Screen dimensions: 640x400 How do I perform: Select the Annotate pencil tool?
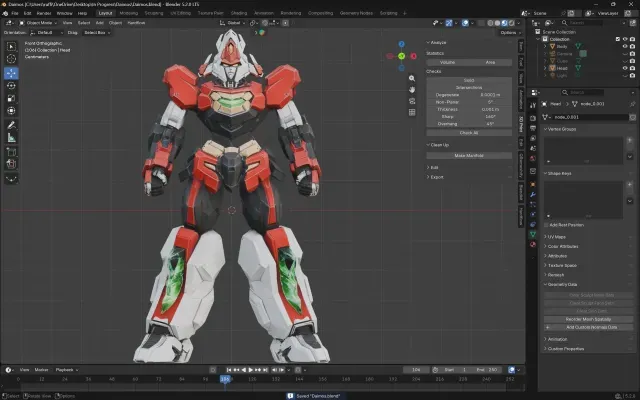pos(11,125)
